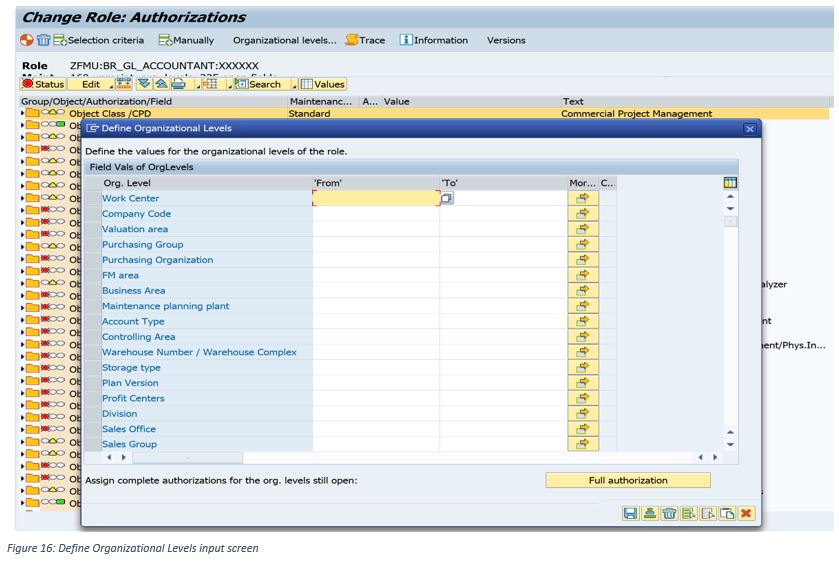Open the Edit dropdown button

click(91, 84)
